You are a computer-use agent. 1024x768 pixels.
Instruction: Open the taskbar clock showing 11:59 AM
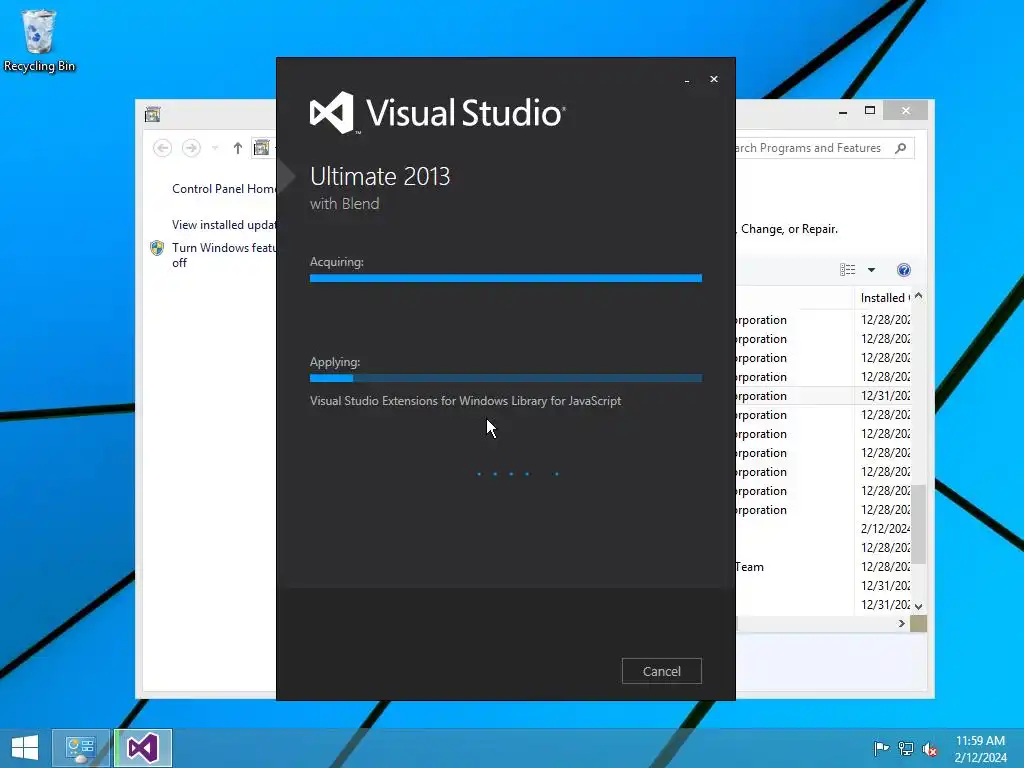coord(980,748)
